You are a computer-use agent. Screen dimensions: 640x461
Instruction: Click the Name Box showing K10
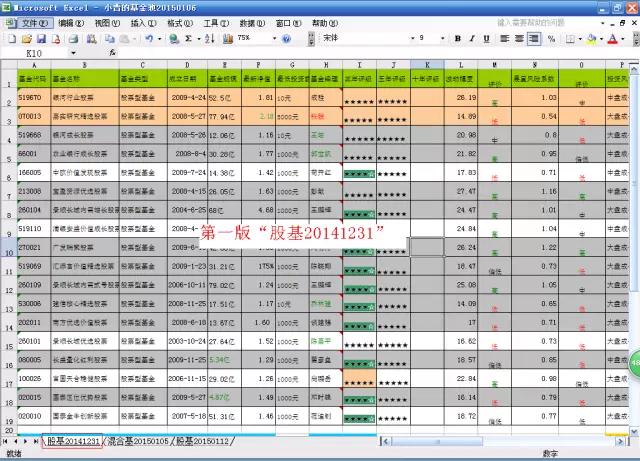click(x=35, y=53)
